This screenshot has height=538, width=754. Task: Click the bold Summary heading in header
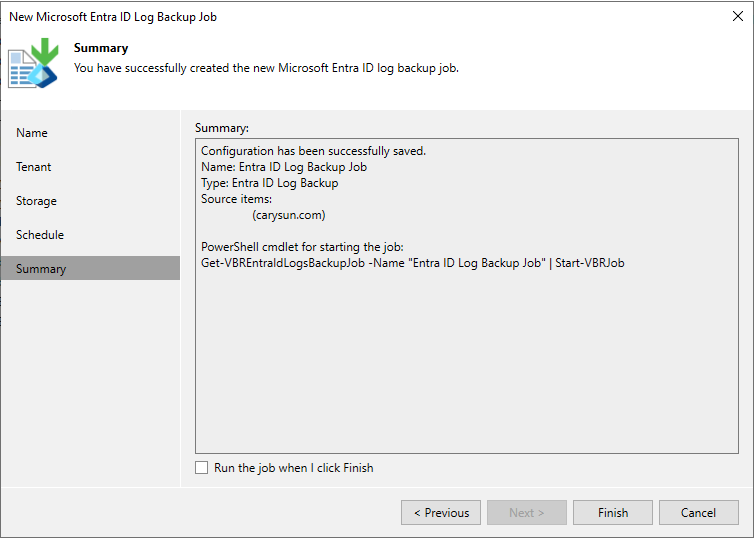click(101, 48)
